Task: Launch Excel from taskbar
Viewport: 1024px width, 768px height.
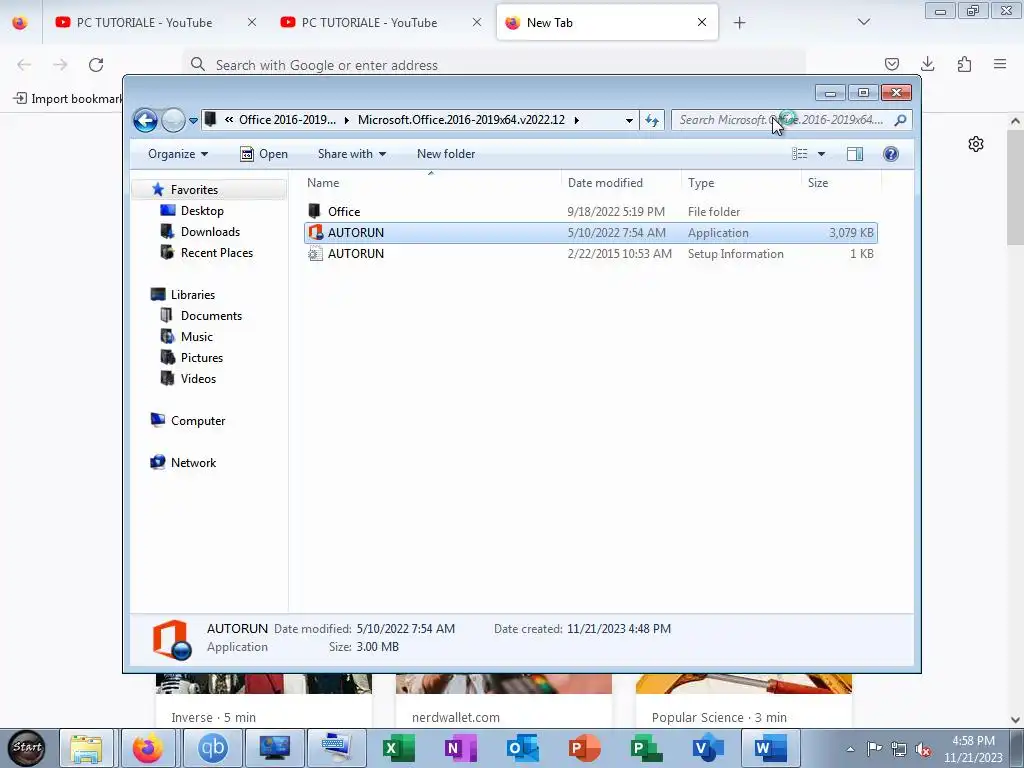Action: coord(398,748)
